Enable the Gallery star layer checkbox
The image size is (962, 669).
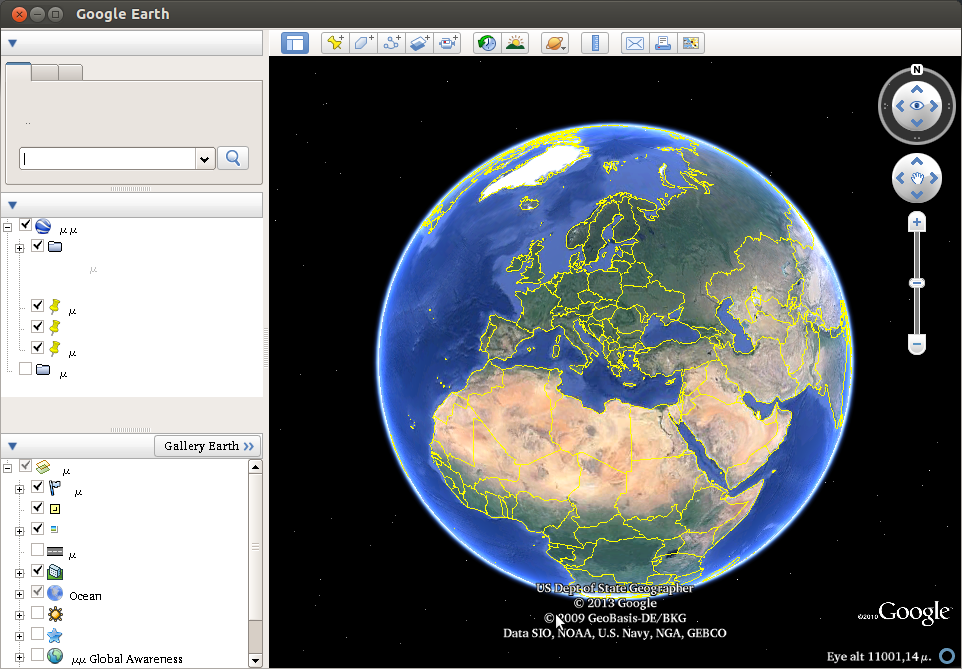coord(37,633)
